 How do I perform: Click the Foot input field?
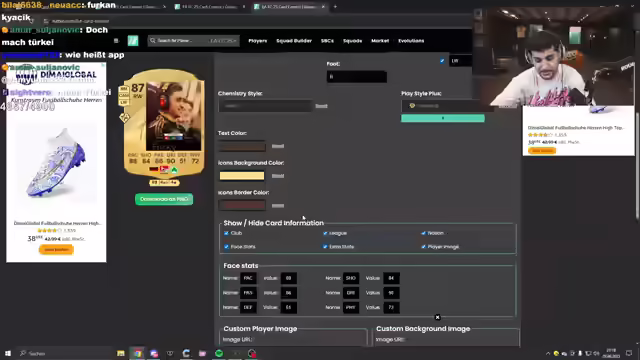357,77
